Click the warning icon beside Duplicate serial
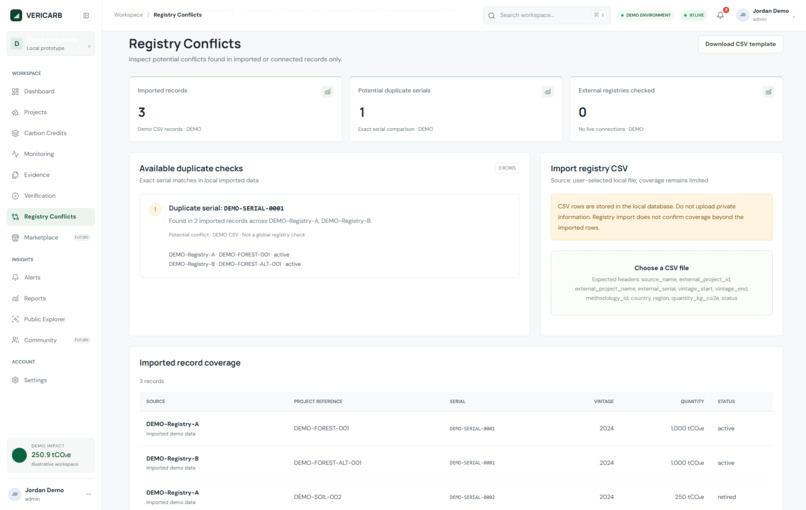Viewport: 806px width, 510px height. (155, 209)
